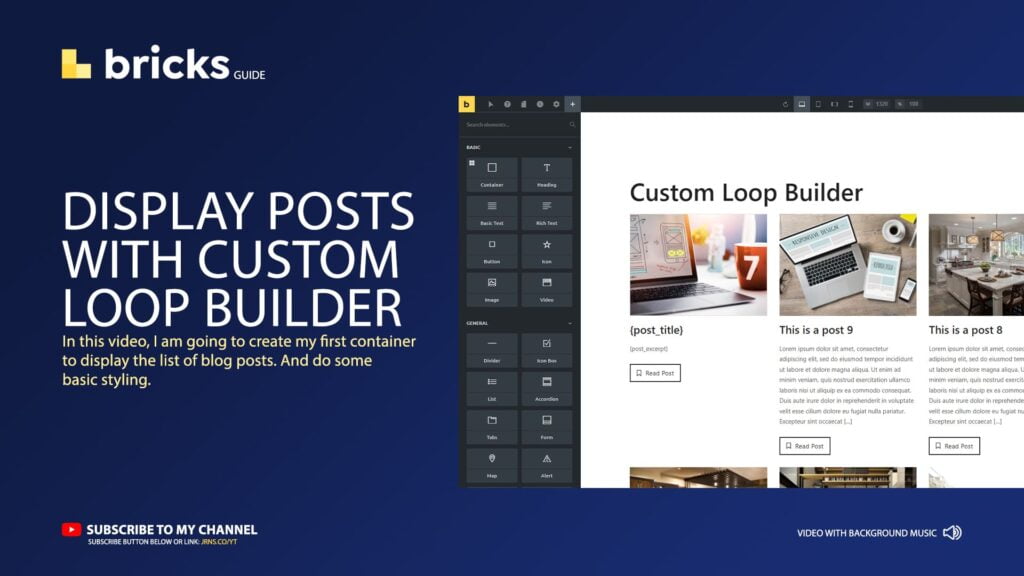Screen dimensions: 1024x576
Task: Select the "This is a post 8" title
Action: click(965, 330)
